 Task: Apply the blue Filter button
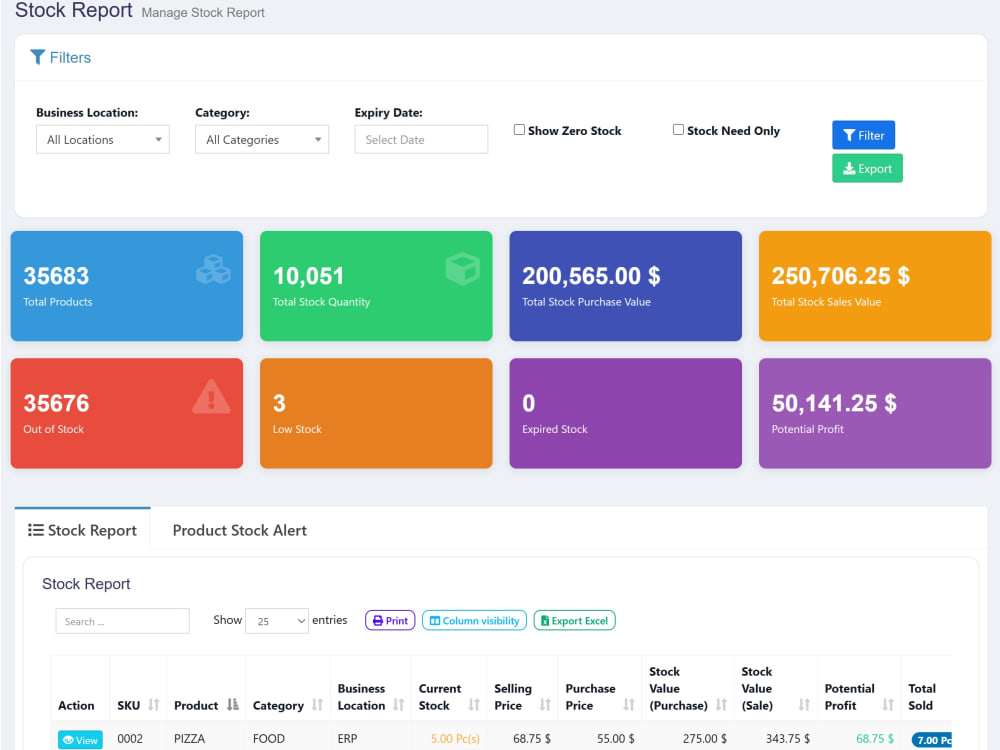[x=864, y=135]
